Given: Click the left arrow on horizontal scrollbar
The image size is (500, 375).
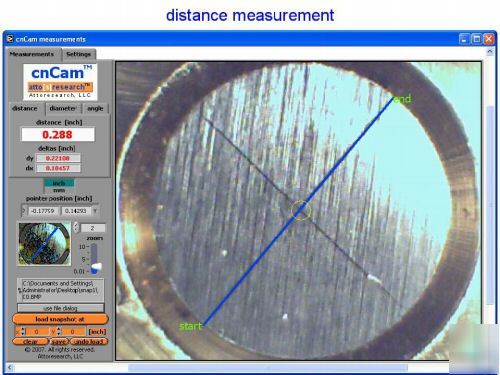Looking at the screenshot, I should pos(10,367).
